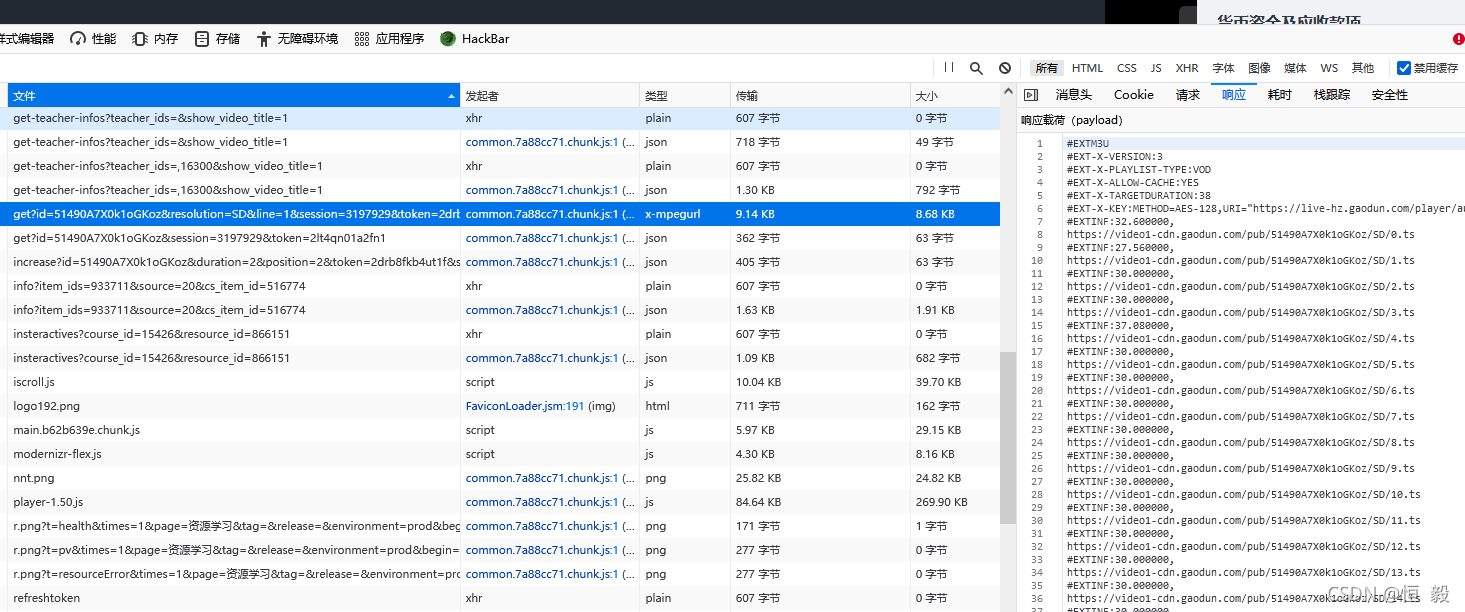The width and height of the screenshot is (1465, 612).
Task: Open the initiator link in player-1.50.js row
Action: click(x=542, y=502)
